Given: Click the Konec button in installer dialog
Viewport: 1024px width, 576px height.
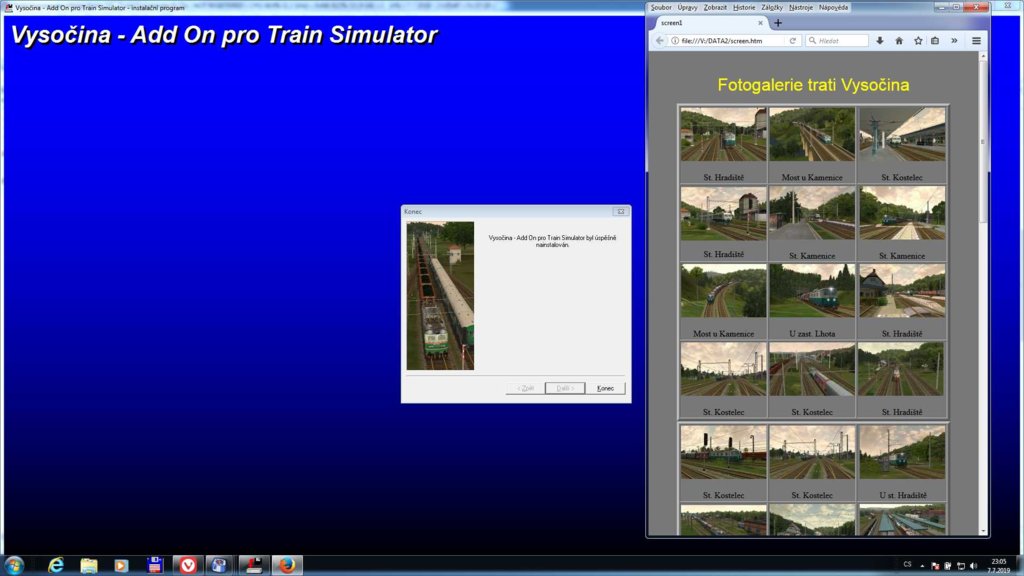Looking at the screenshot, I should [605, 388].
